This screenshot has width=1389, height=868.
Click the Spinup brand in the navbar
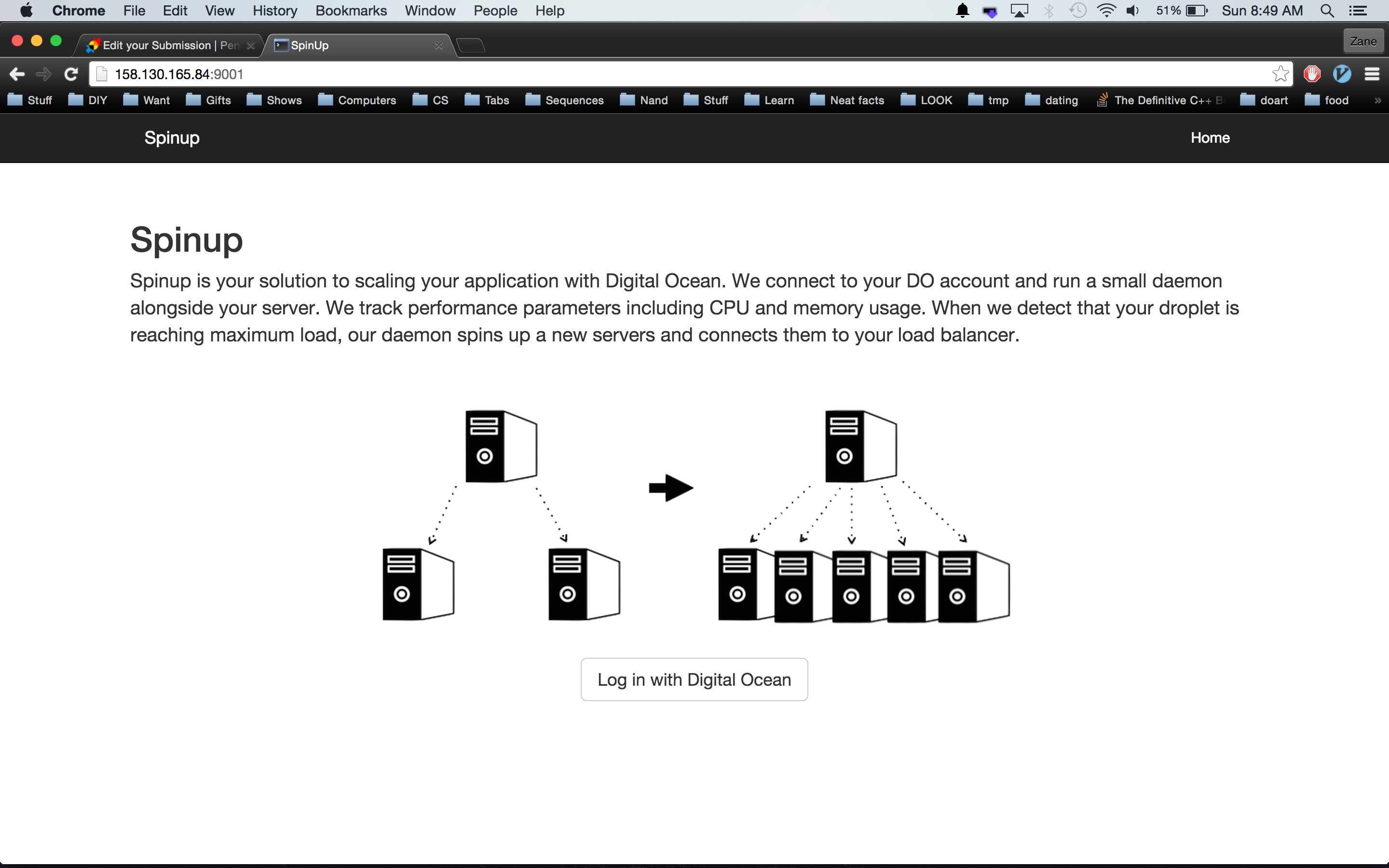point(172,138)
